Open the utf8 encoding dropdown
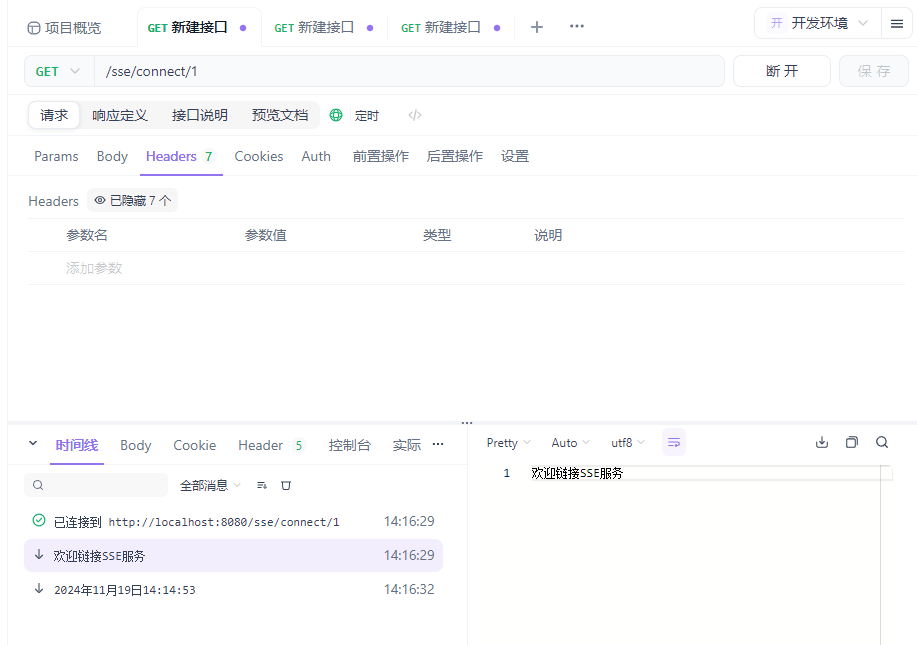917x645 pixels. pyautogui.click(x=628, y=443)
